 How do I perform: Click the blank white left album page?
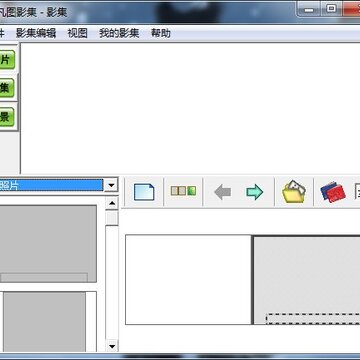click(x=188, y=279)
